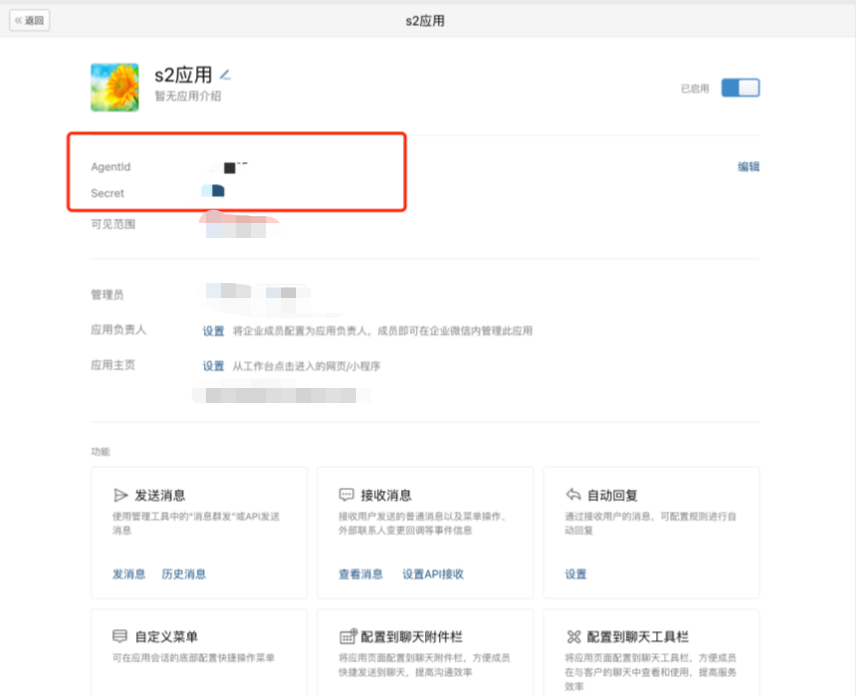Click the 编辑 link at right
This screenshot has width=856, height=696.
click(x=748, y=167)
